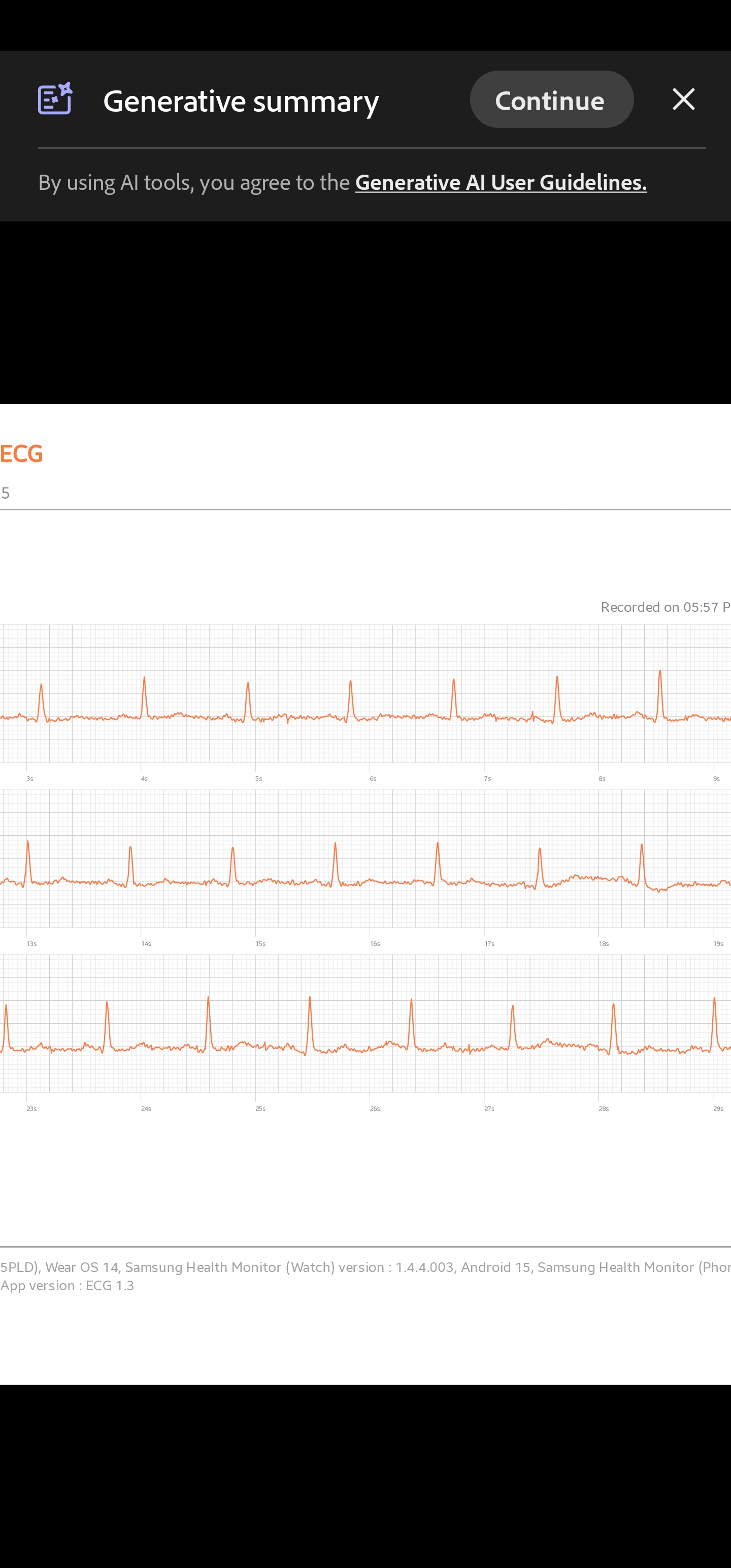Screen dimensions: 731x1568
Task: Click the 17s time axis marker
Action: [x=489, y=943]
